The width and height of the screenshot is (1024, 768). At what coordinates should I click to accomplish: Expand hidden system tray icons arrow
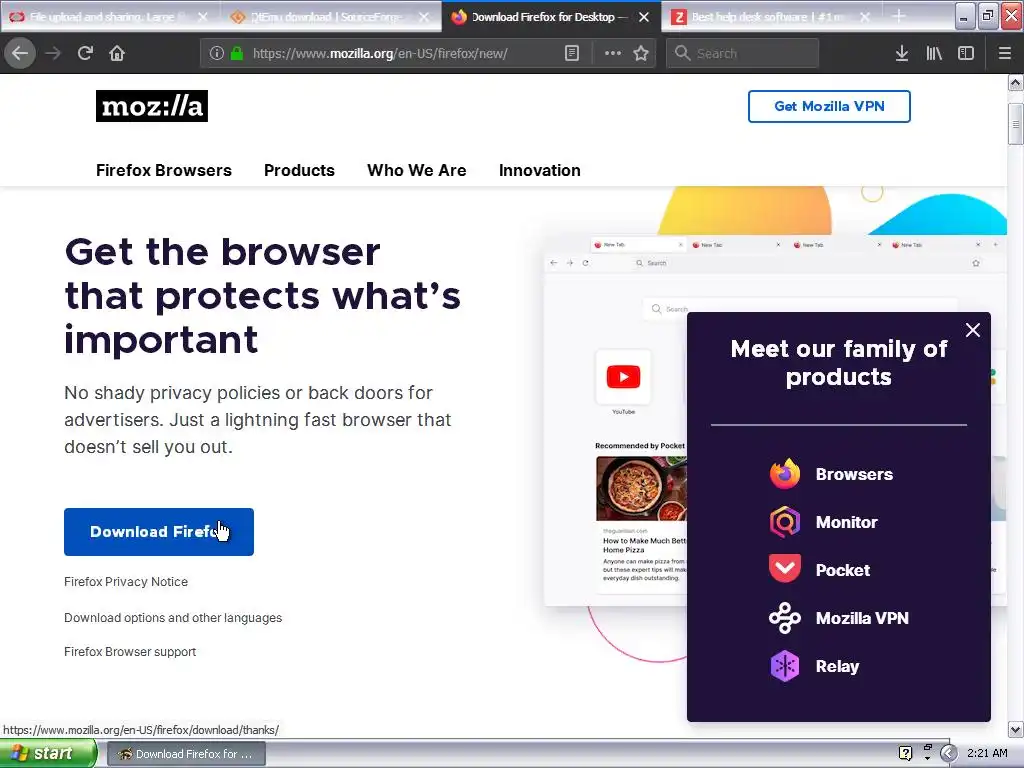point(948,754)
